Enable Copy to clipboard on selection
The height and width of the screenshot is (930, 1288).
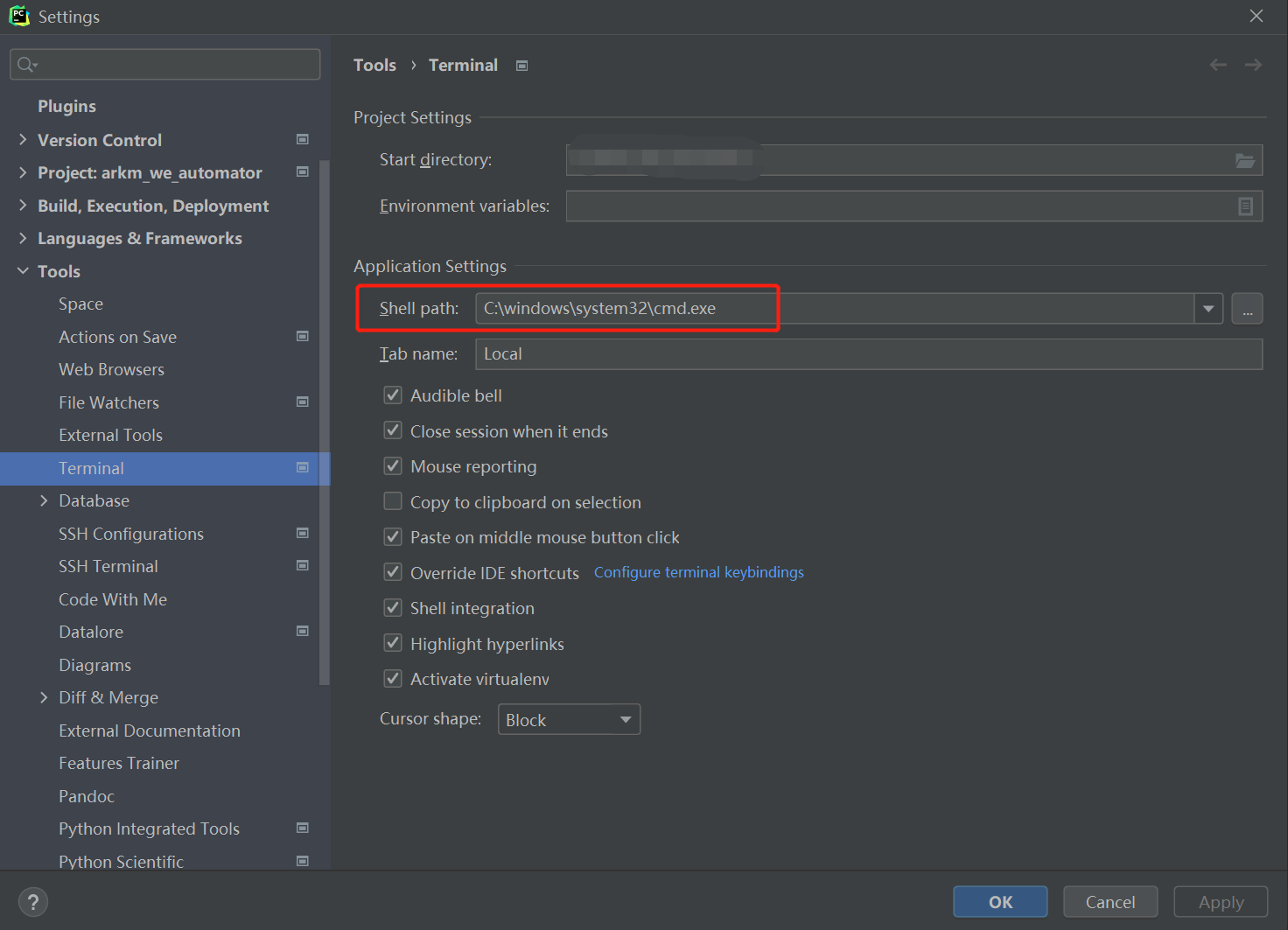(393, 501)
